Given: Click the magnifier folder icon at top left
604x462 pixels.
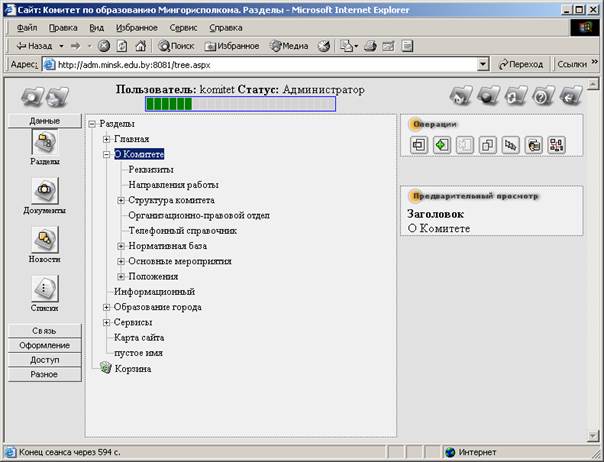Looking at the screenshot, I should pos(32,96).
